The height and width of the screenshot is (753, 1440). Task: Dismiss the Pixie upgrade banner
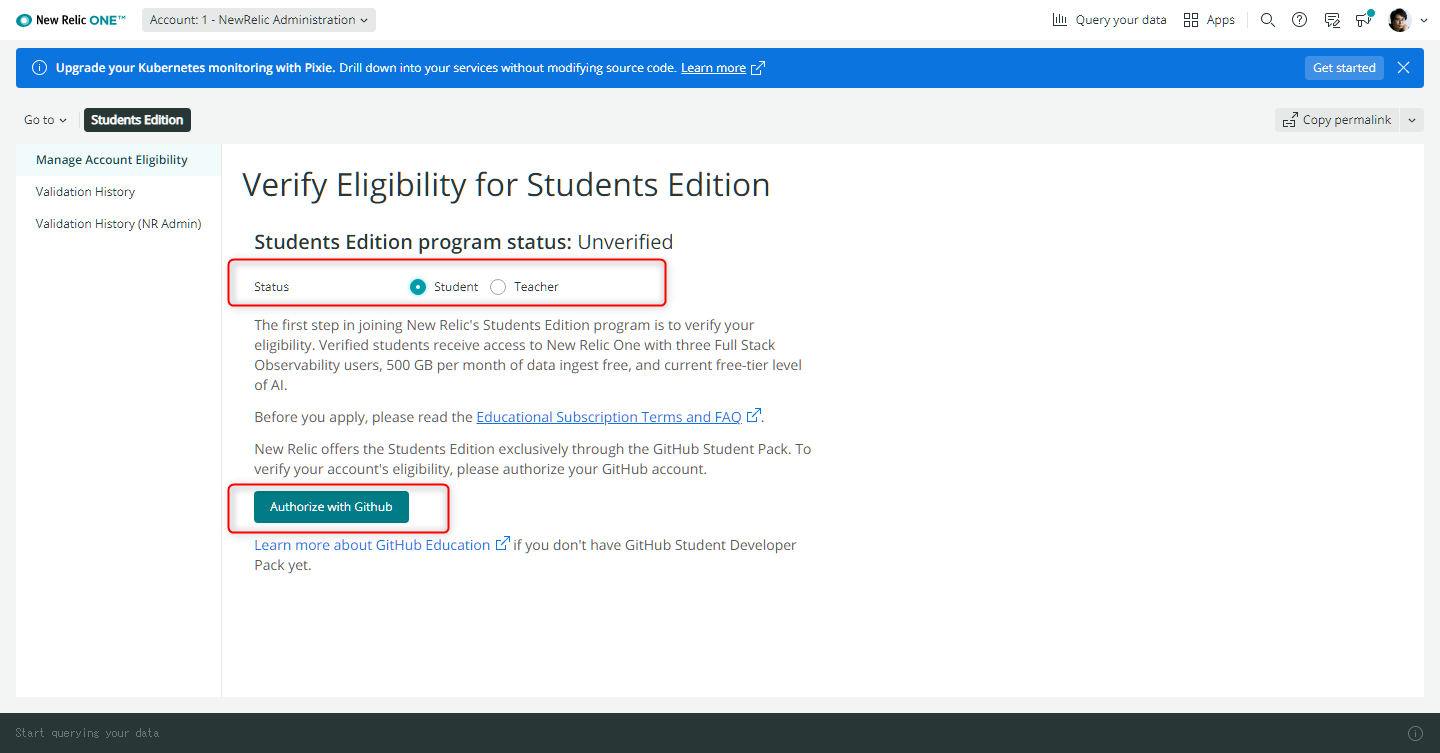click(x=1404, y=68)
